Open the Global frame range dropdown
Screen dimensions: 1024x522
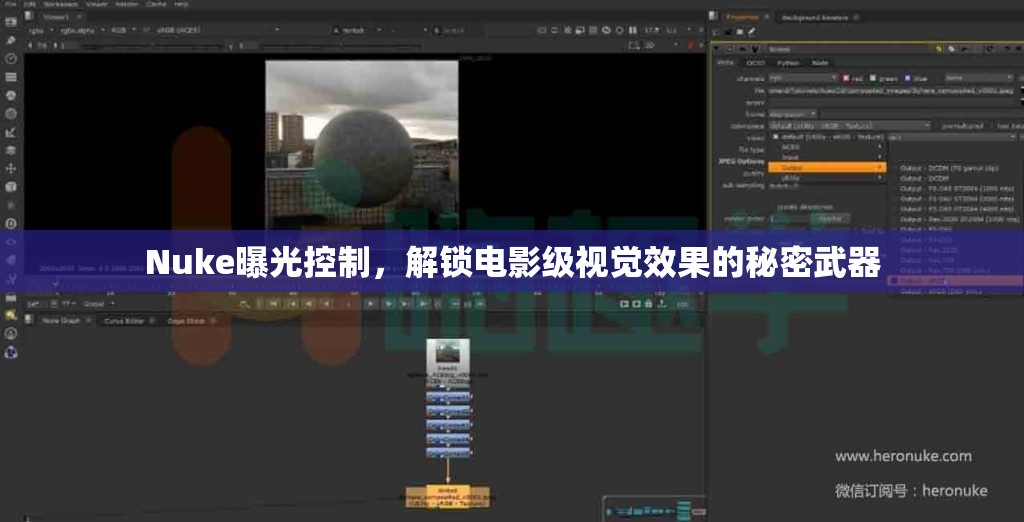(x=99, y=304)
